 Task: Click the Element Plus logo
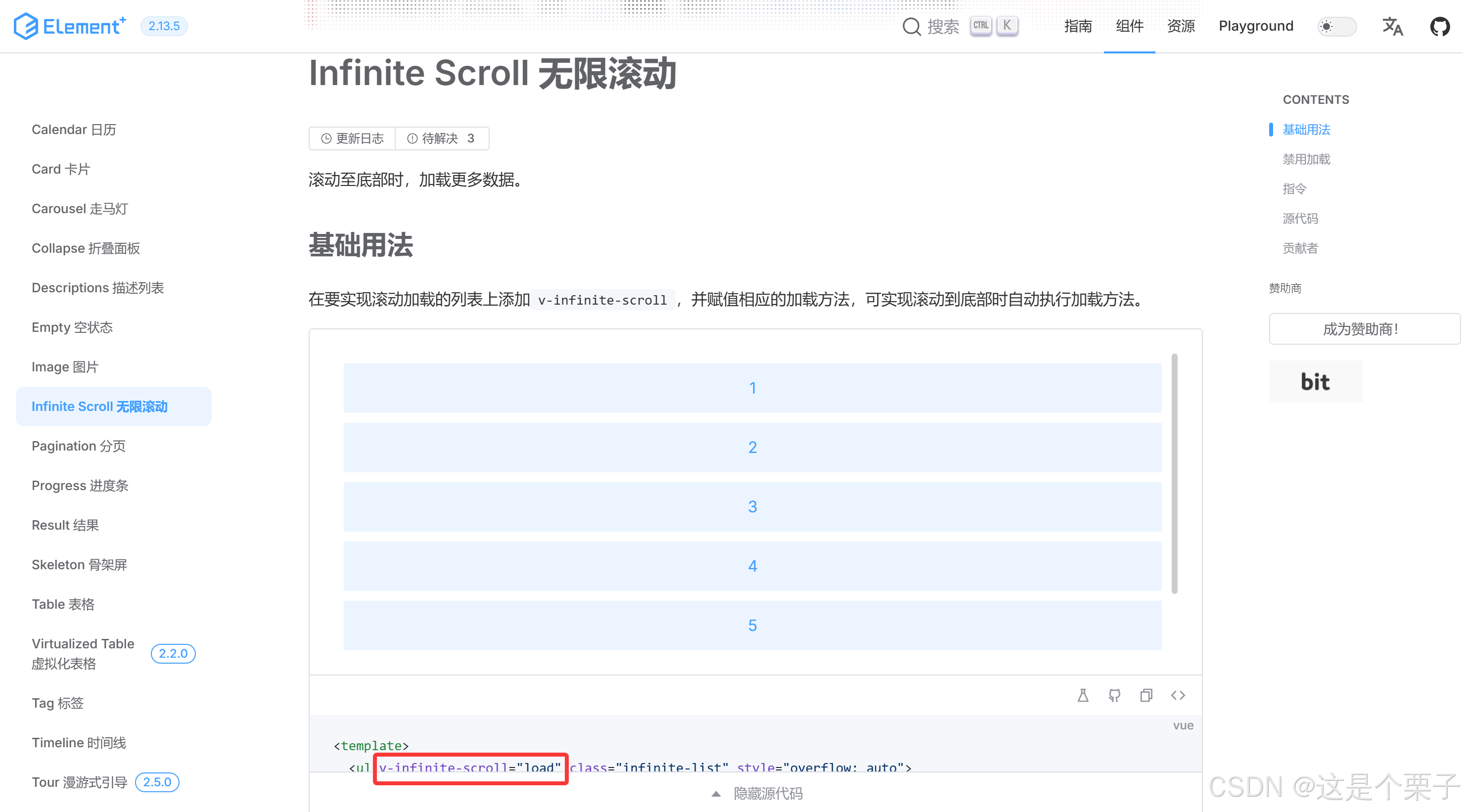(x=69, y=26)
